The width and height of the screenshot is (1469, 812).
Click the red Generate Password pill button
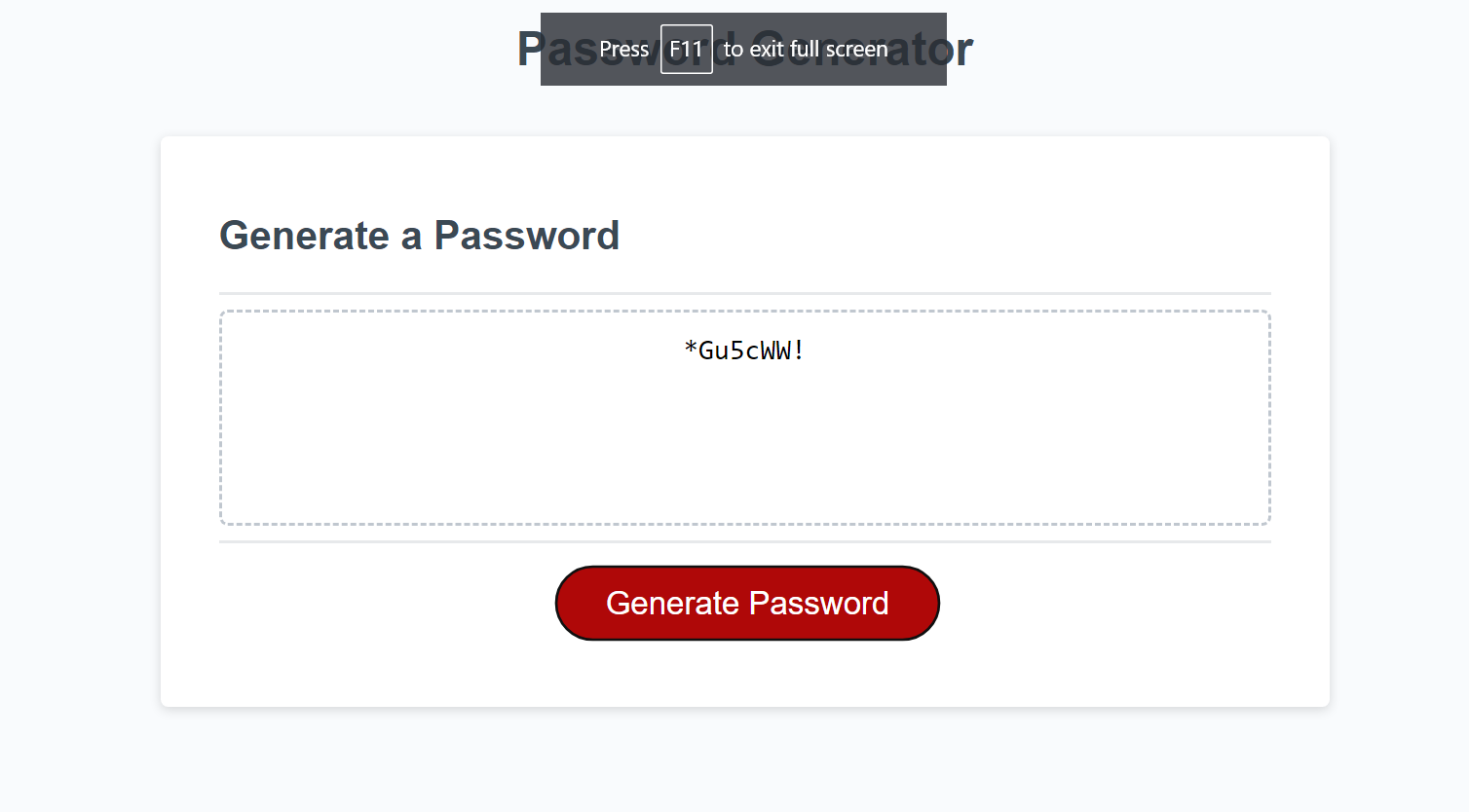746,603
